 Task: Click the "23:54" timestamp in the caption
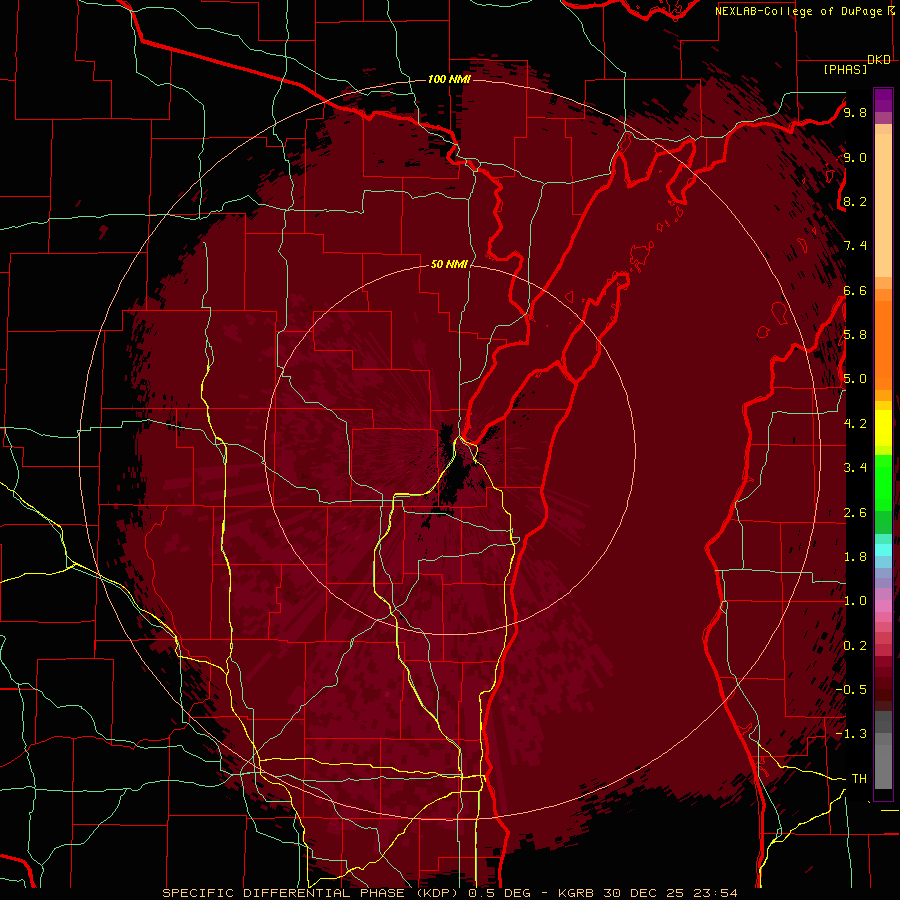716,893
